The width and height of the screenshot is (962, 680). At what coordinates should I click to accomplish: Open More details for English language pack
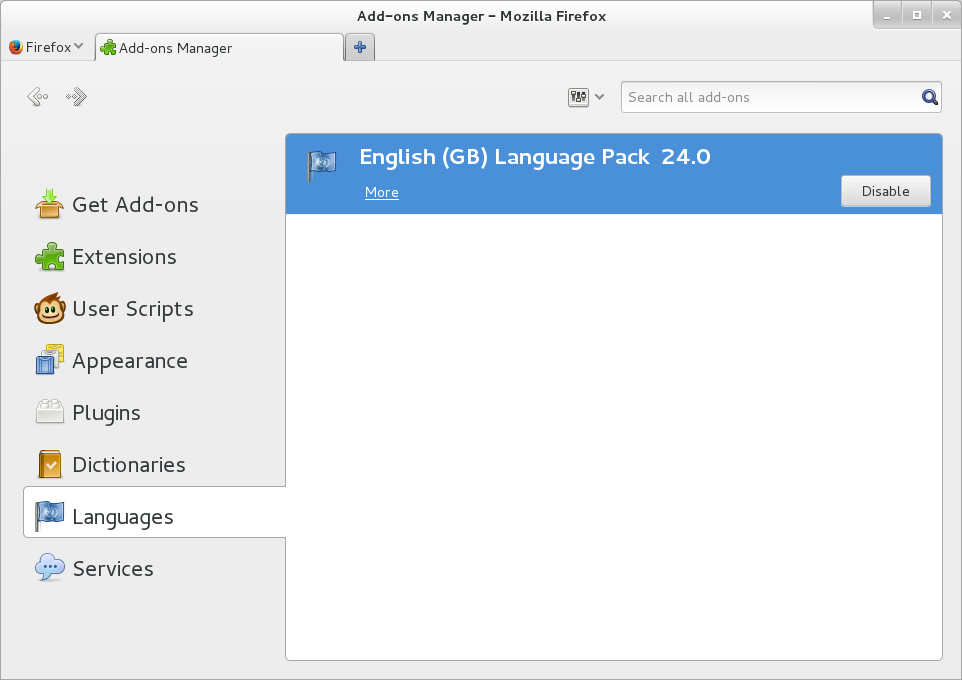pos(382,193)
